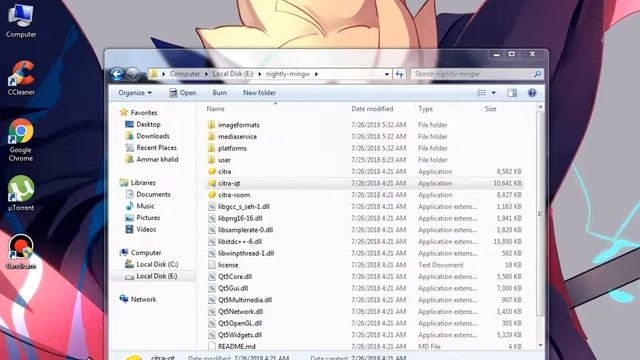Expand the Computer breadcrumb arrow
640x360 pixels.
pos(206,74)
